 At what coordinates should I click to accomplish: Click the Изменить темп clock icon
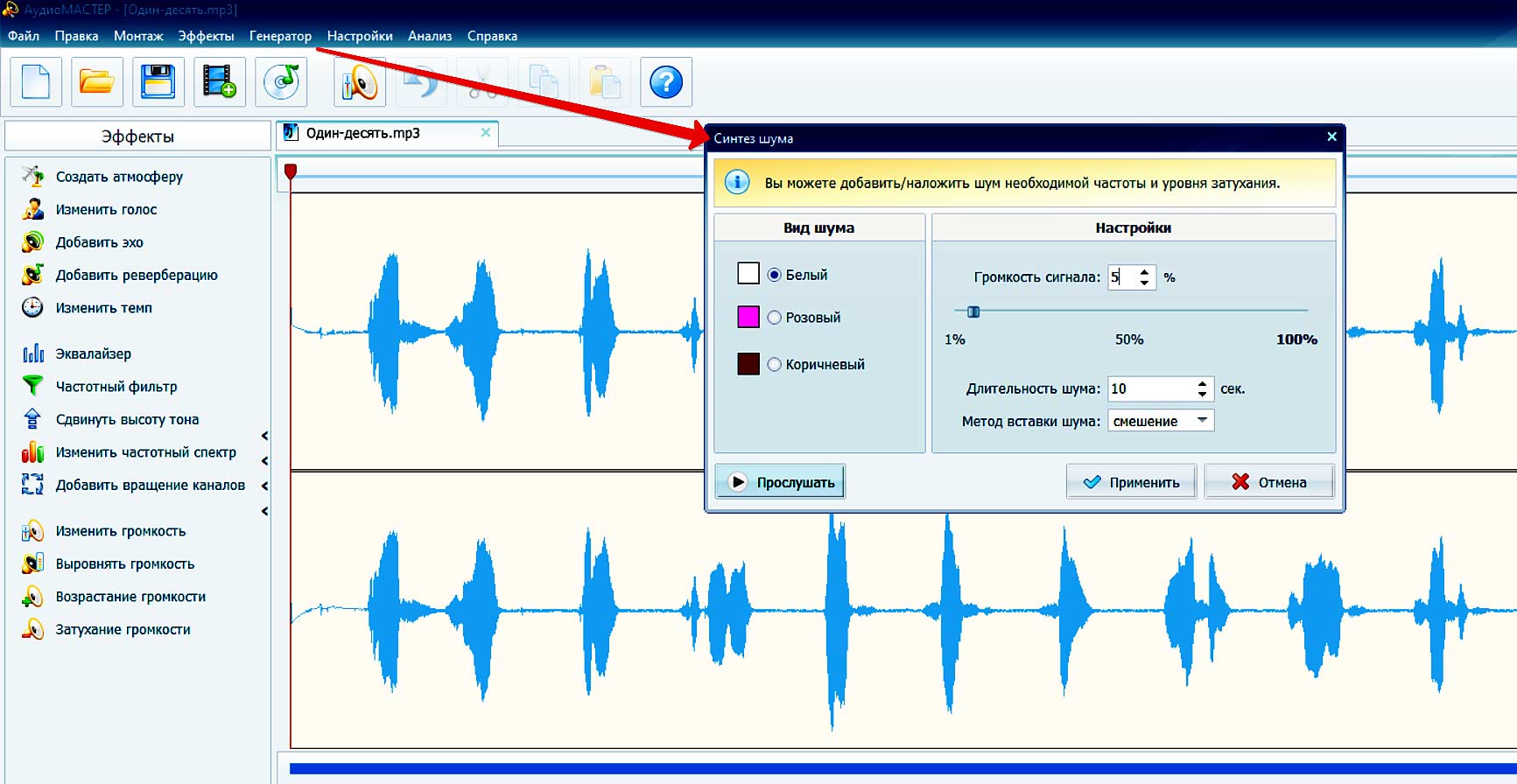click(32, 308)
